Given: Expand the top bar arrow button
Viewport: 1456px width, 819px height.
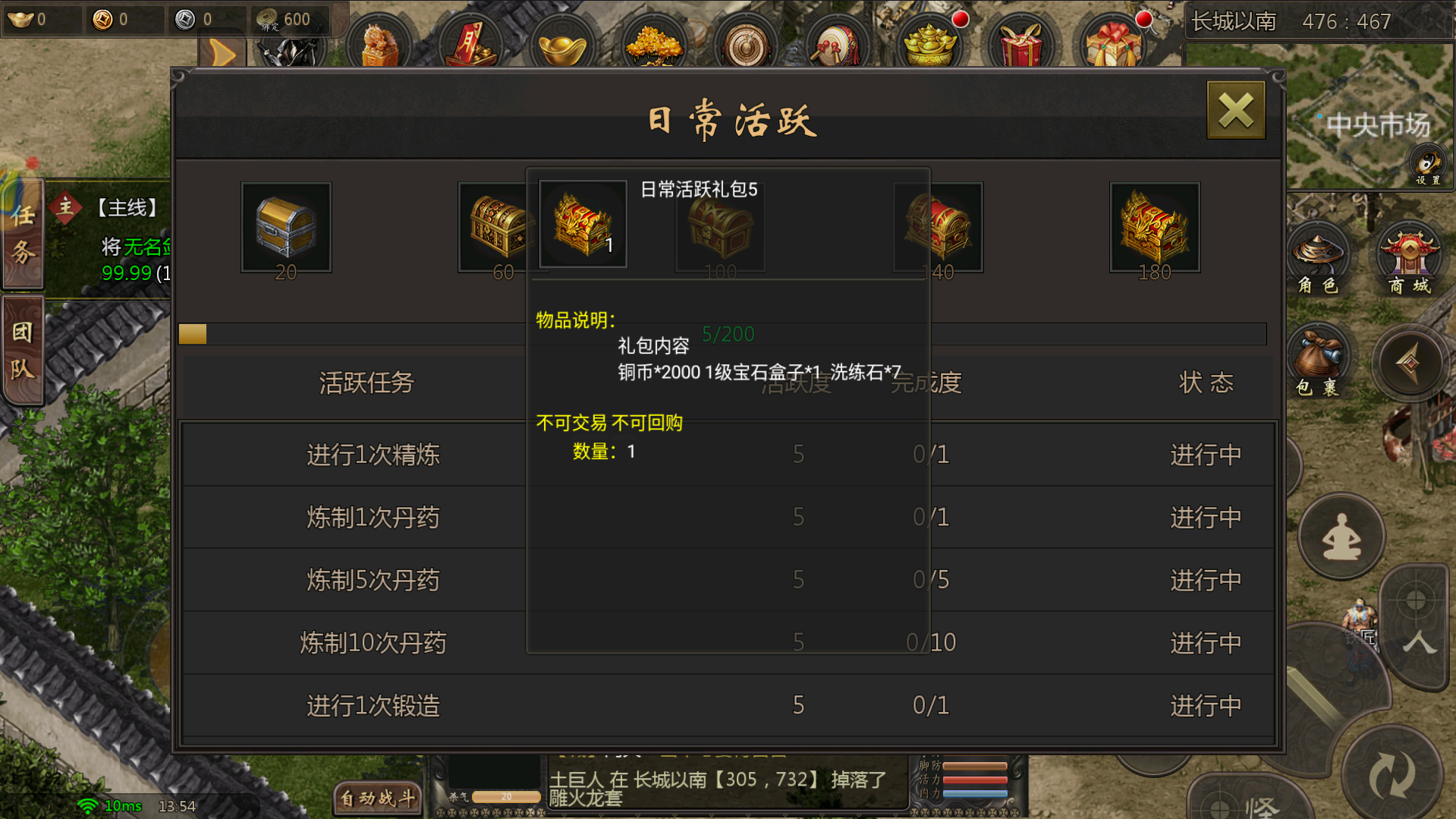Looking at the screenshot, I should click(x=223, y=53).
